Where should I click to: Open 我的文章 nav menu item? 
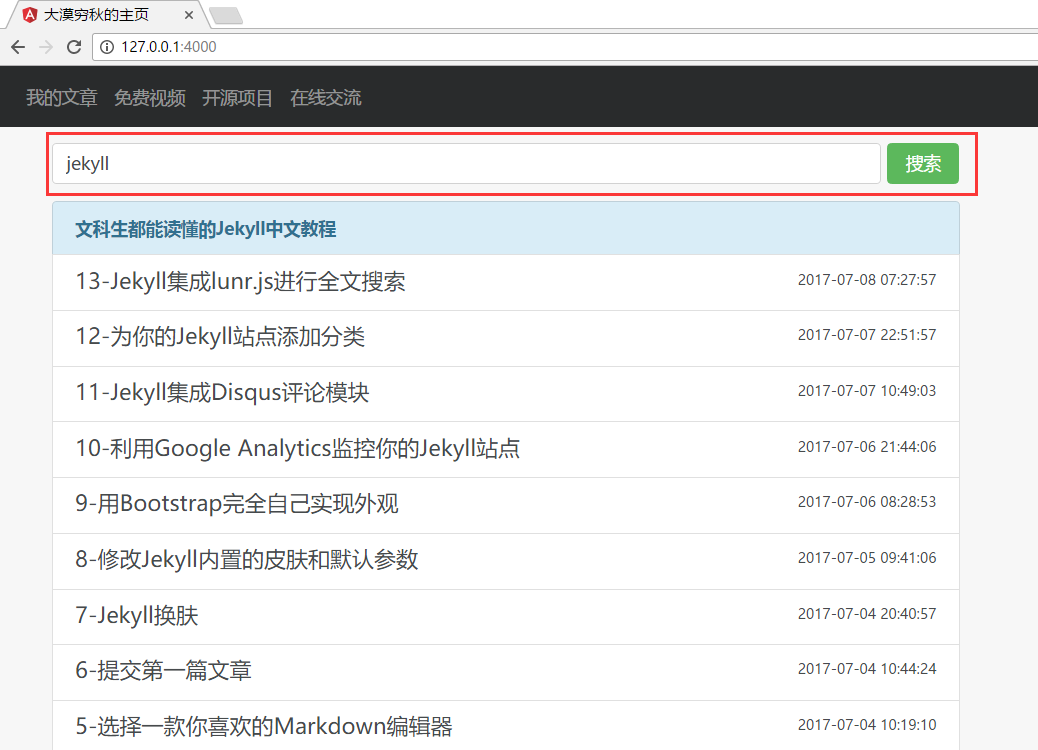click(x=62, y=98)
